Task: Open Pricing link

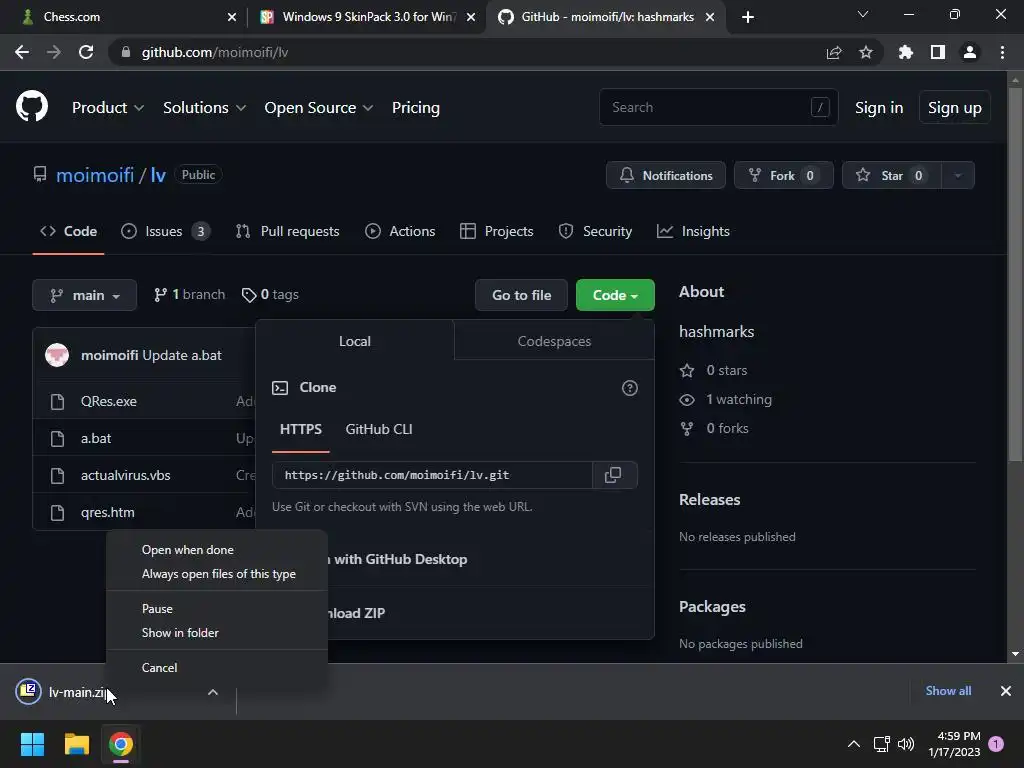Action: (x=415, y=107)
